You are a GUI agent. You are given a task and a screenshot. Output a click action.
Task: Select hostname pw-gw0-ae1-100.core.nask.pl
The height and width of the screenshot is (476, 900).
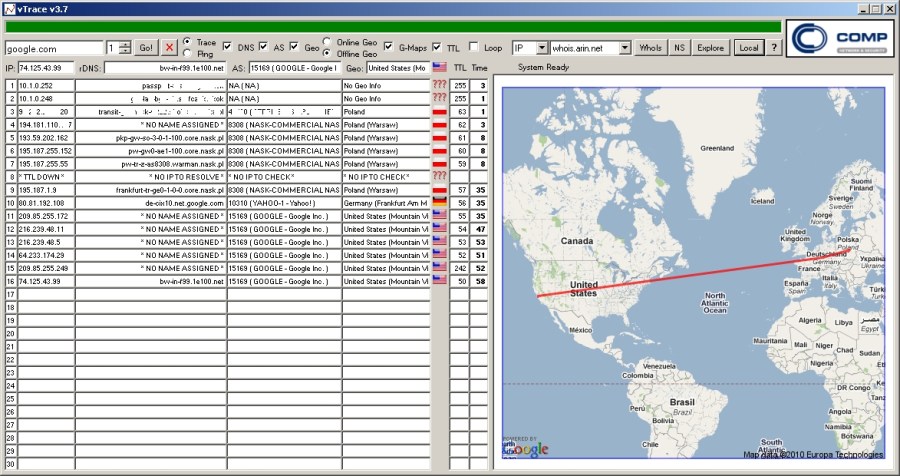point(151,151)
